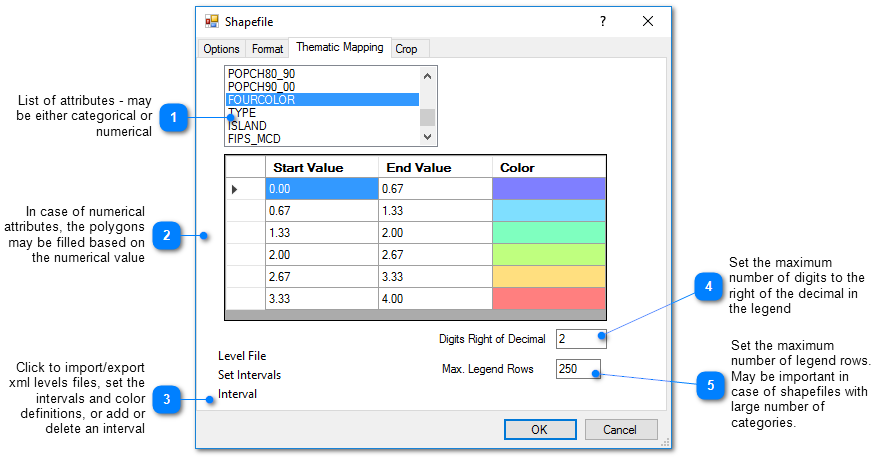The height and width of the screenshot is (459, 877).
Task: Click the Shapefile dialog title icon
Action: (212, 21)
